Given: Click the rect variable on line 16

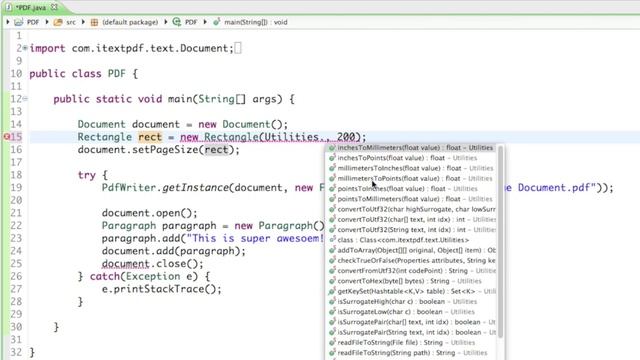Looking at the screenshot, I should pos(216,150).
